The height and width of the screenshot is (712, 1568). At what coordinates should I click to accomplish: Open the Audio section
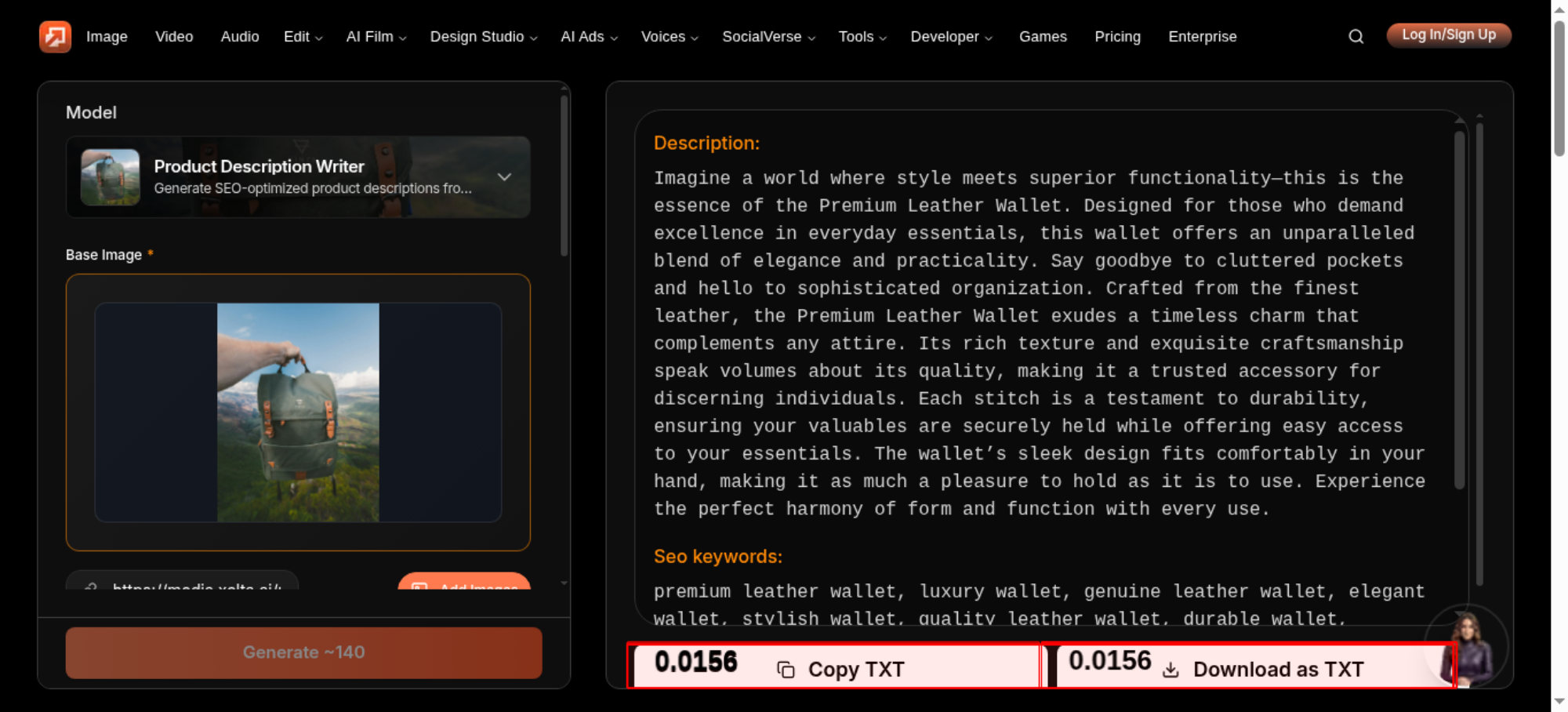[x=240, y=37]
